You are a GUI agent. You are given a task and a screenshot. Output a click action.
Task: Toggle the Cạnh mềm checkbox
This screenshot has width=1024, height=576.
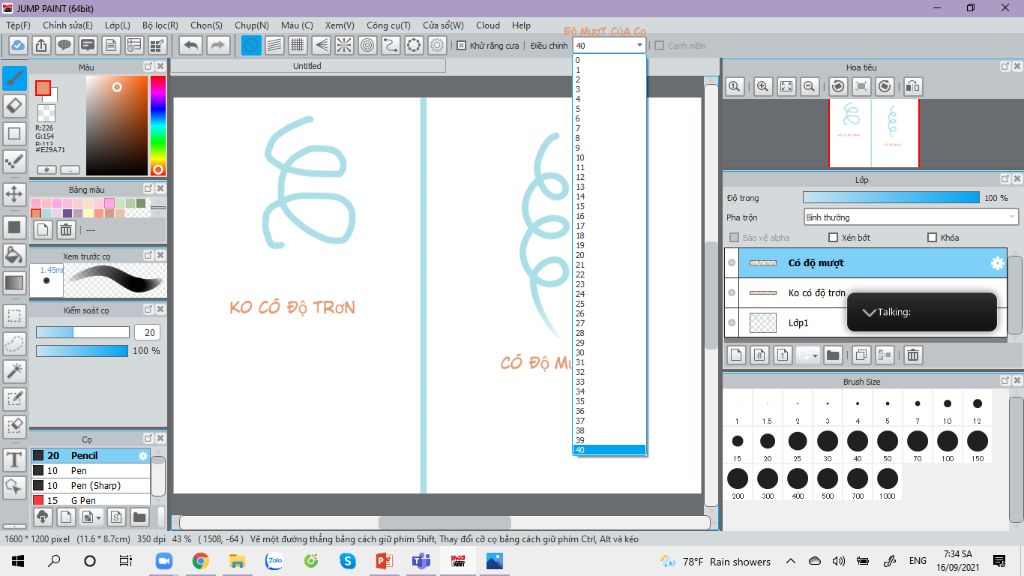[660, 46]
